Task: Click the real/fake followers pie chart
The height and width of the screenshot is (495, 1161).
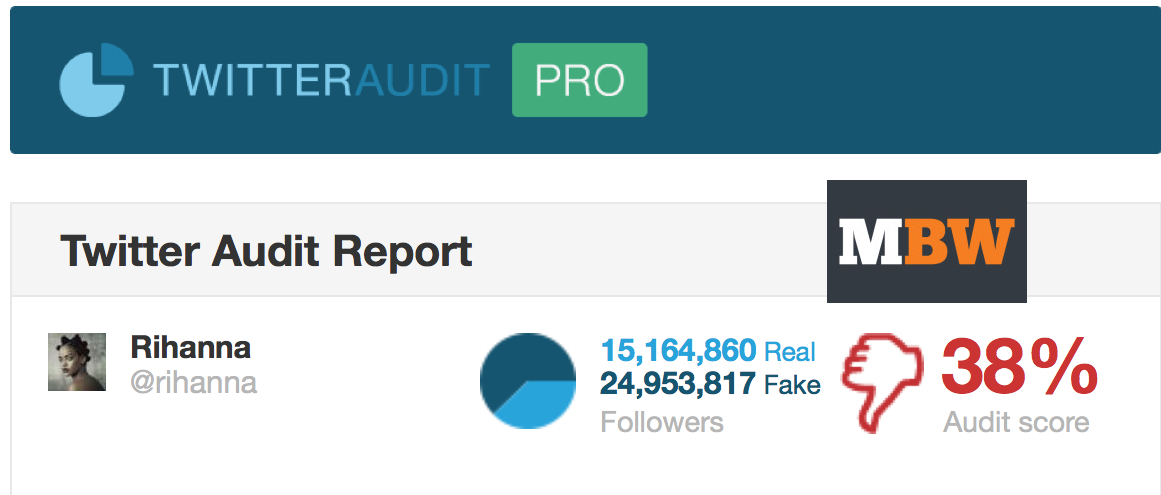Action: (528, 381)
